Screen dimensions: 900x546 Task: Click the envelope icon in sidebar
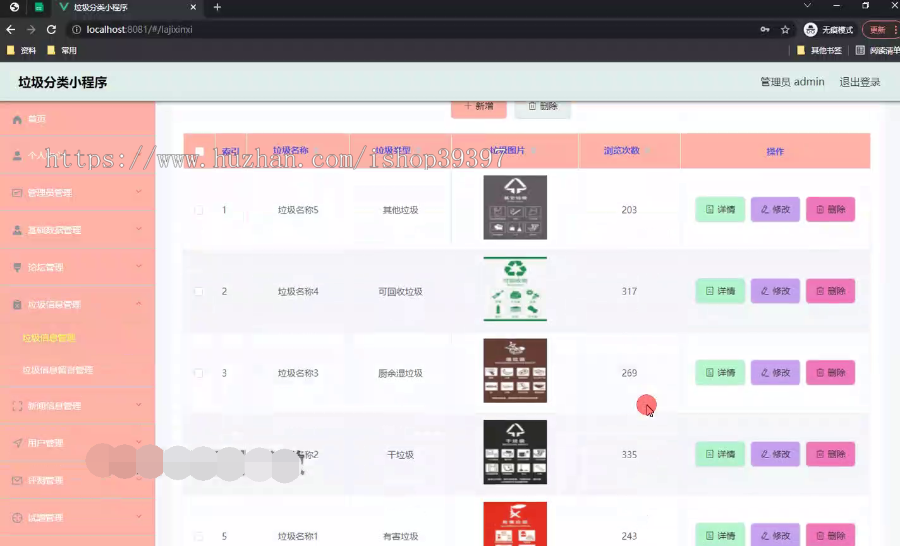[17, 480]
